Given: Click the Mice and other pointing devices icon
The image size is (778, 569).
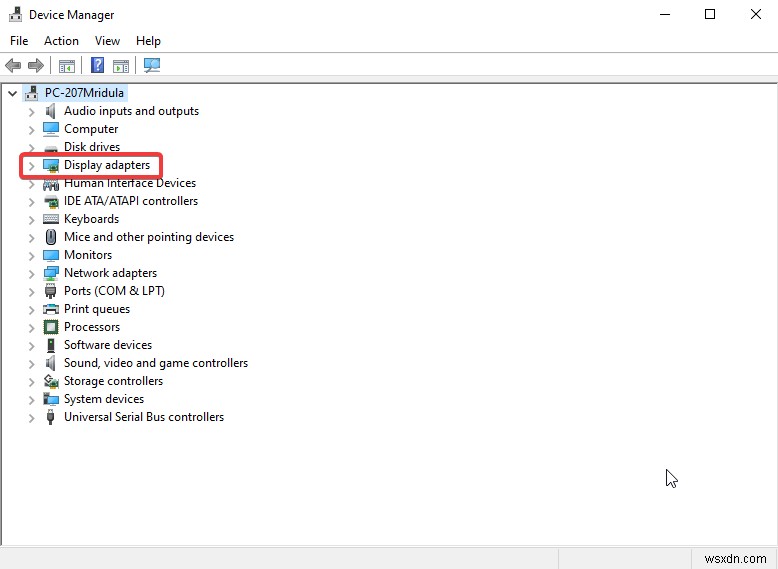Looking at the screenshot, I should click(51, 237).
